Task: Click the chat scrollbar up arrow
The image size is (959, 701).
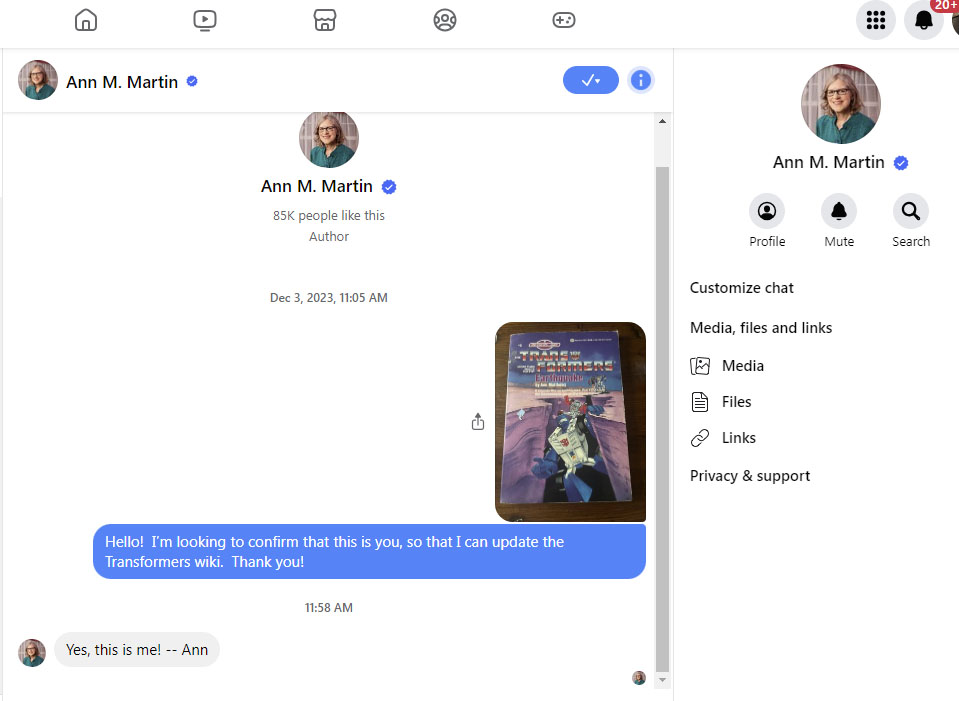Action: [662, 121]
